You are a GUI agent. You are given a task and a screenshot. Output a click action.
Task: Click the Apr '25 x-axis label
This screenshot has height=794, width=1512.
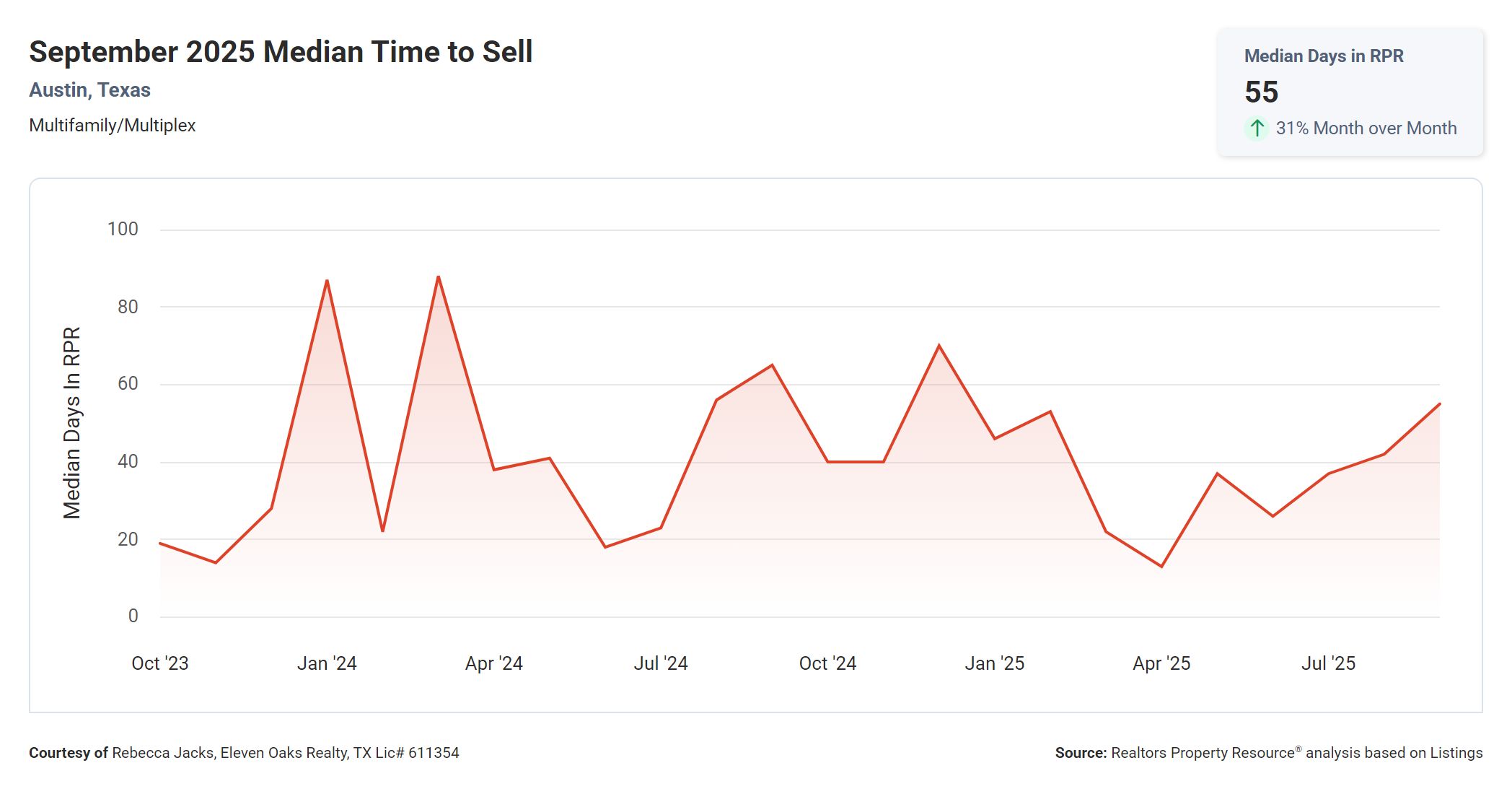(1161, 663)
